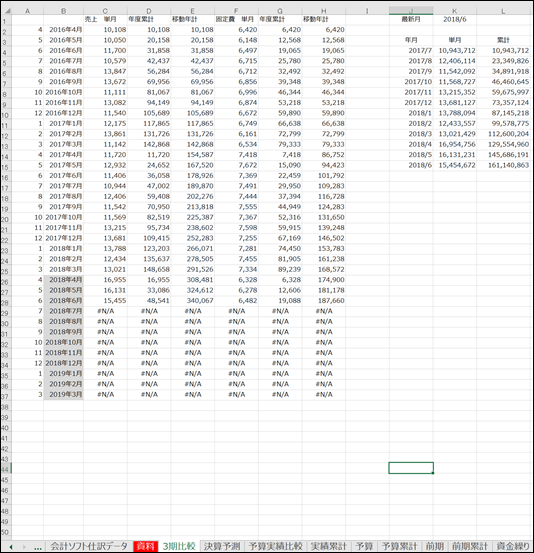Open the 前期累計 sheet tab

point(470,546)
